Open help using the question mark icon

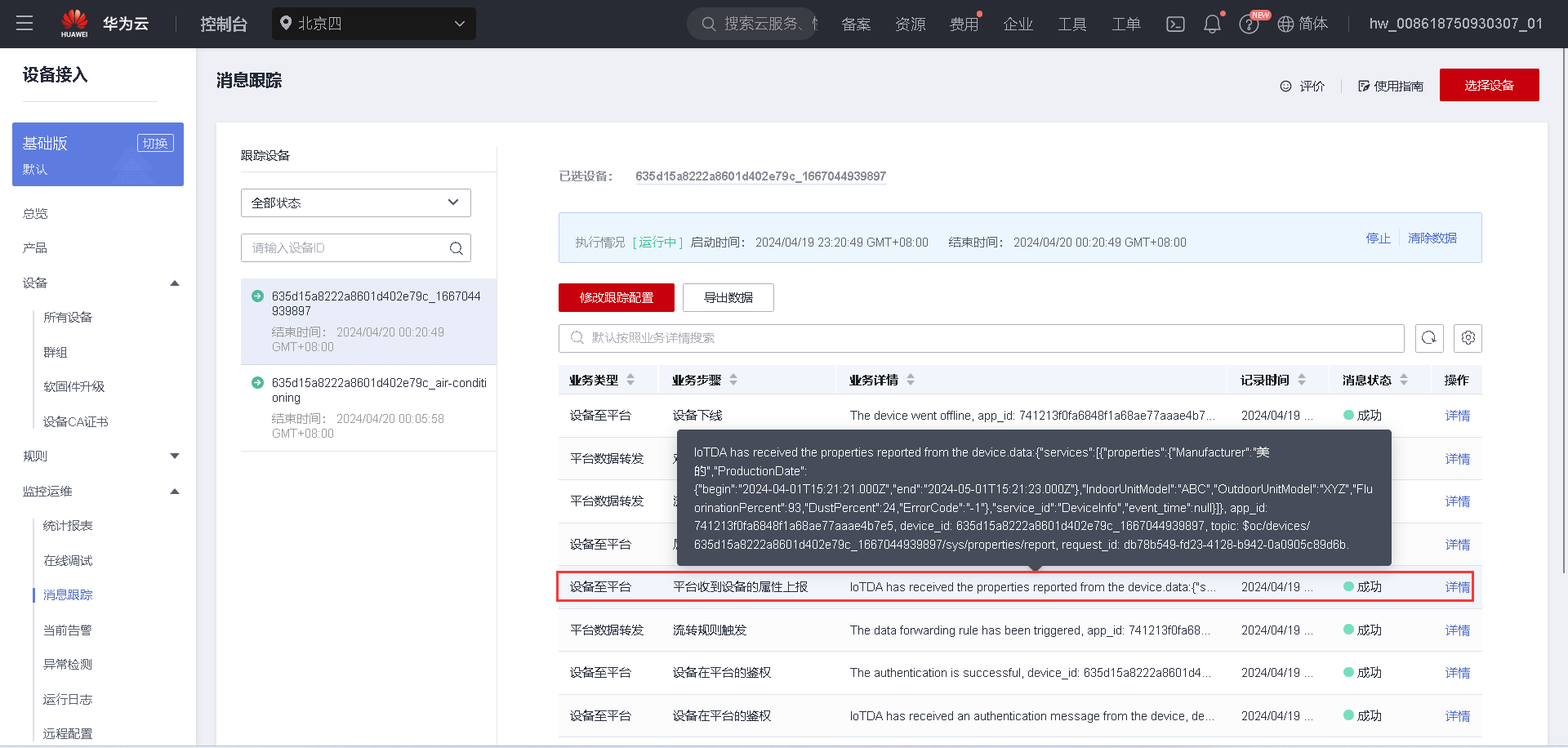coord(1249,24)
